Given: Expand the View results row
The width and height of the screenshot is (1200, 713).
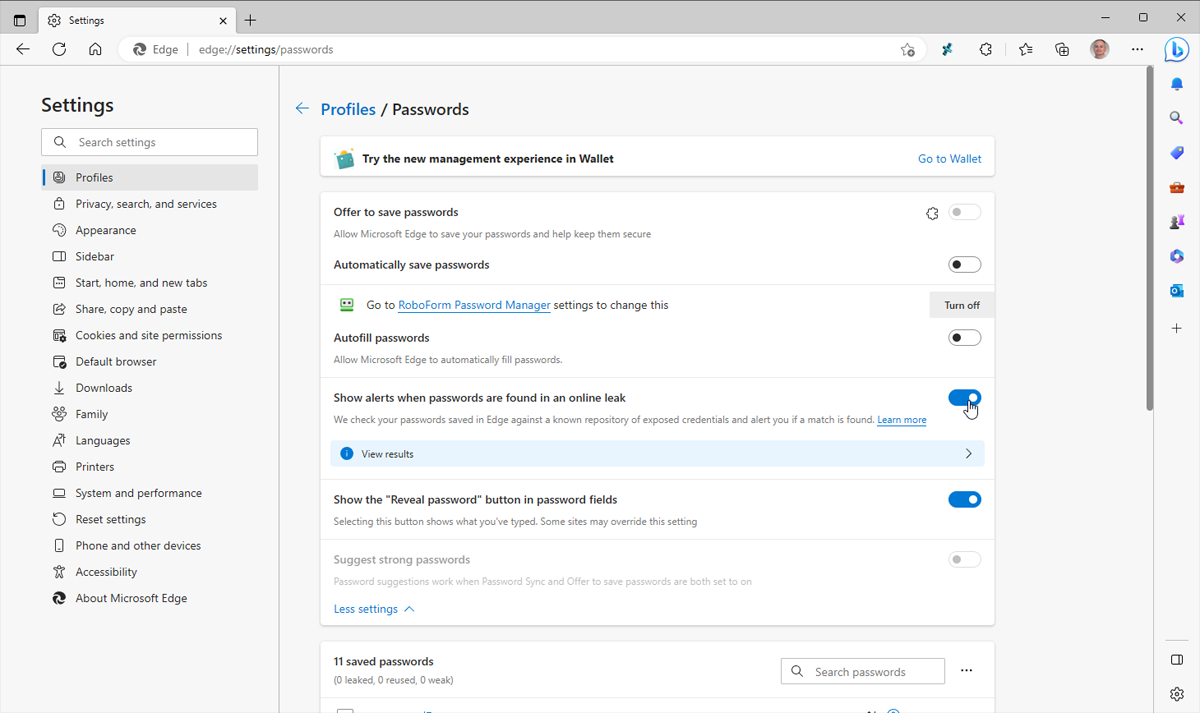Looking at the screenshot, I should pyautogui.click(x=657, y=454).
